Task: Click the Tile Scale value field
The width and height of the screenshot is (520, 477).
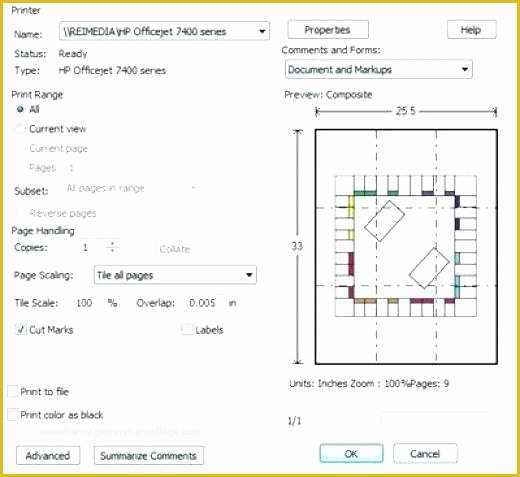Action: 84,303
